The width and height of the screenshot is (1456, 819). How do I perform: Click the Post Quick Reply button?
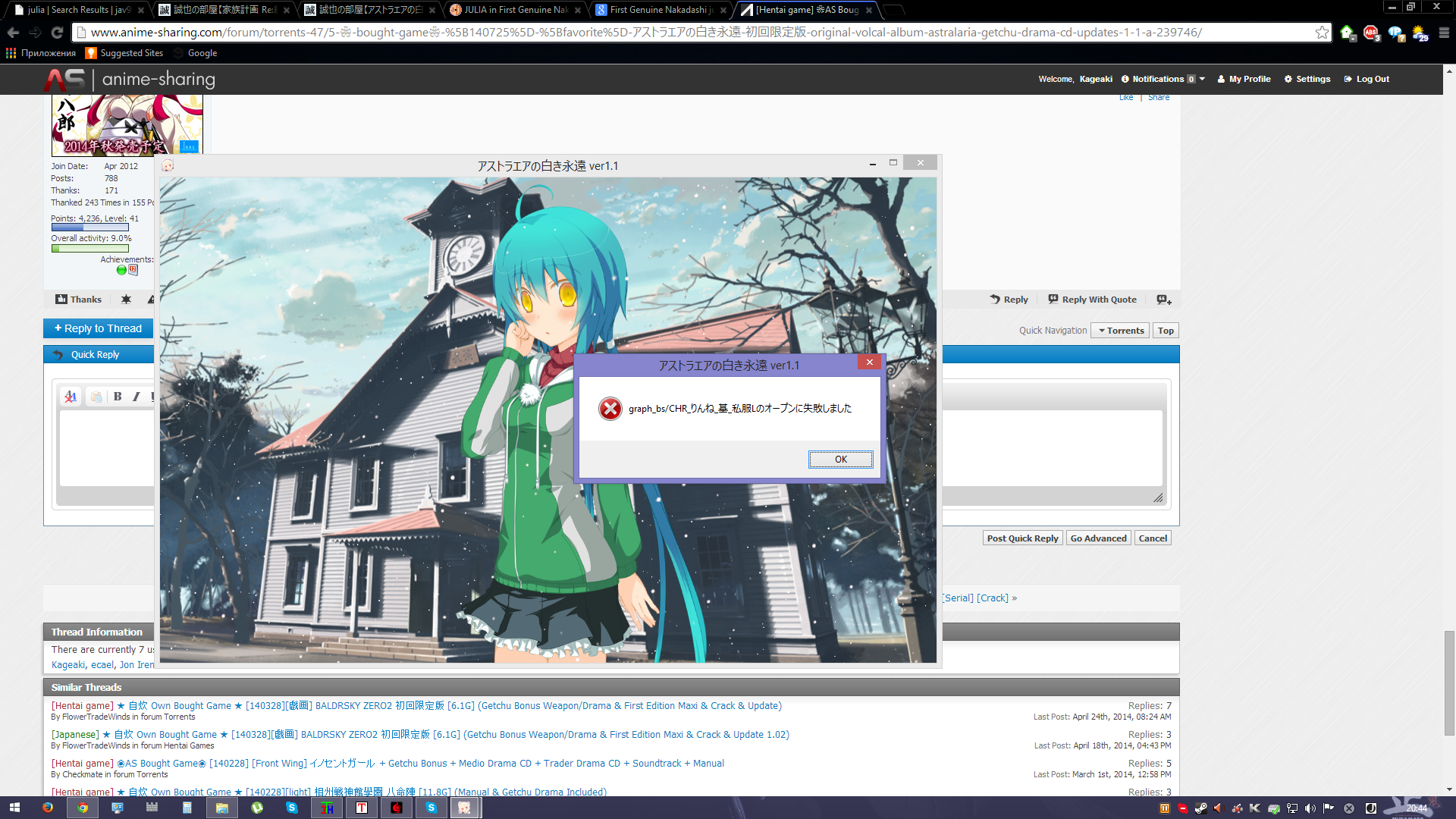(1022, 538)
